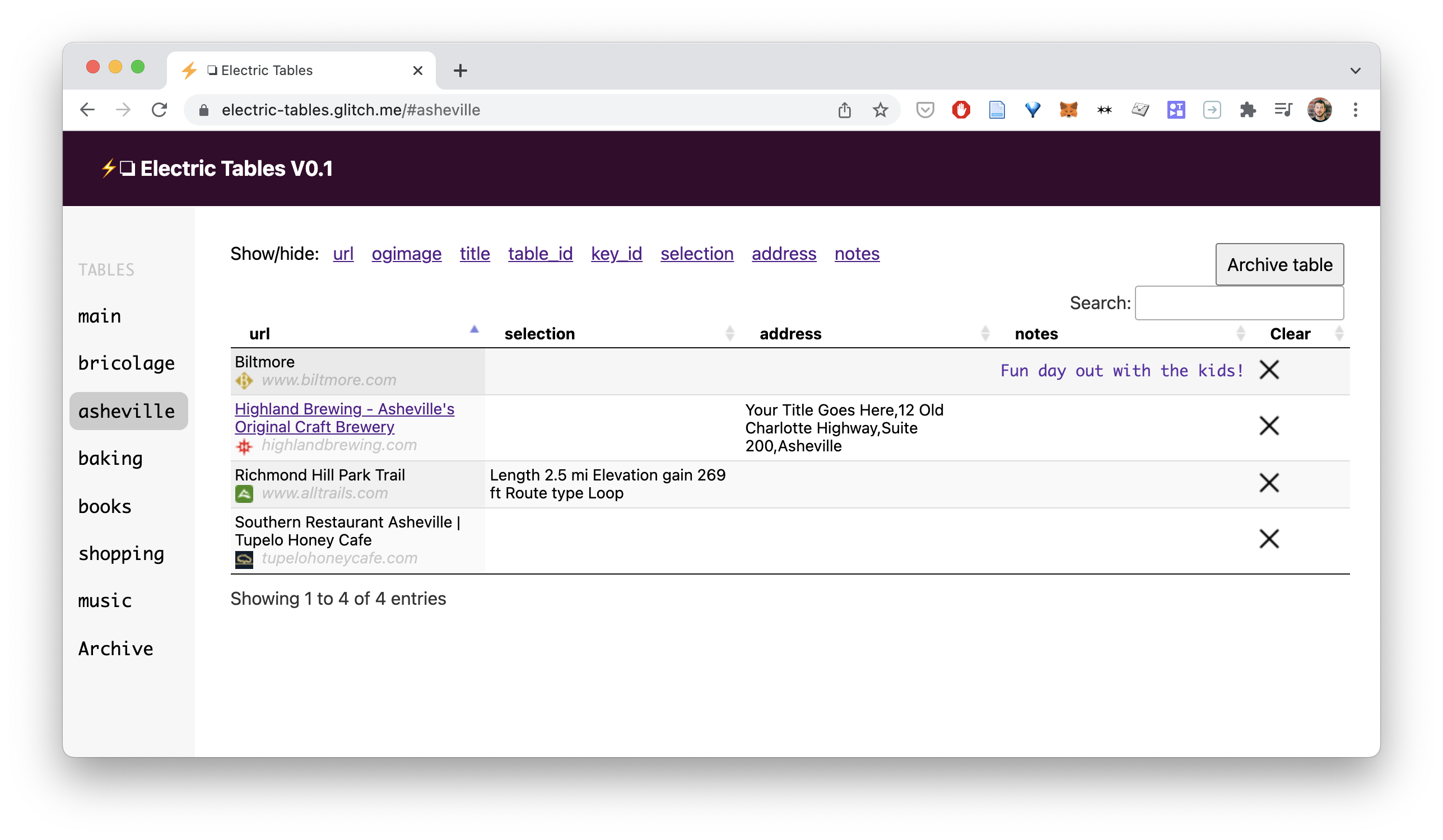Open the Pocket extension icon
The height and width of the screenshot is (840, 1443).
click(x=925, y=110)
